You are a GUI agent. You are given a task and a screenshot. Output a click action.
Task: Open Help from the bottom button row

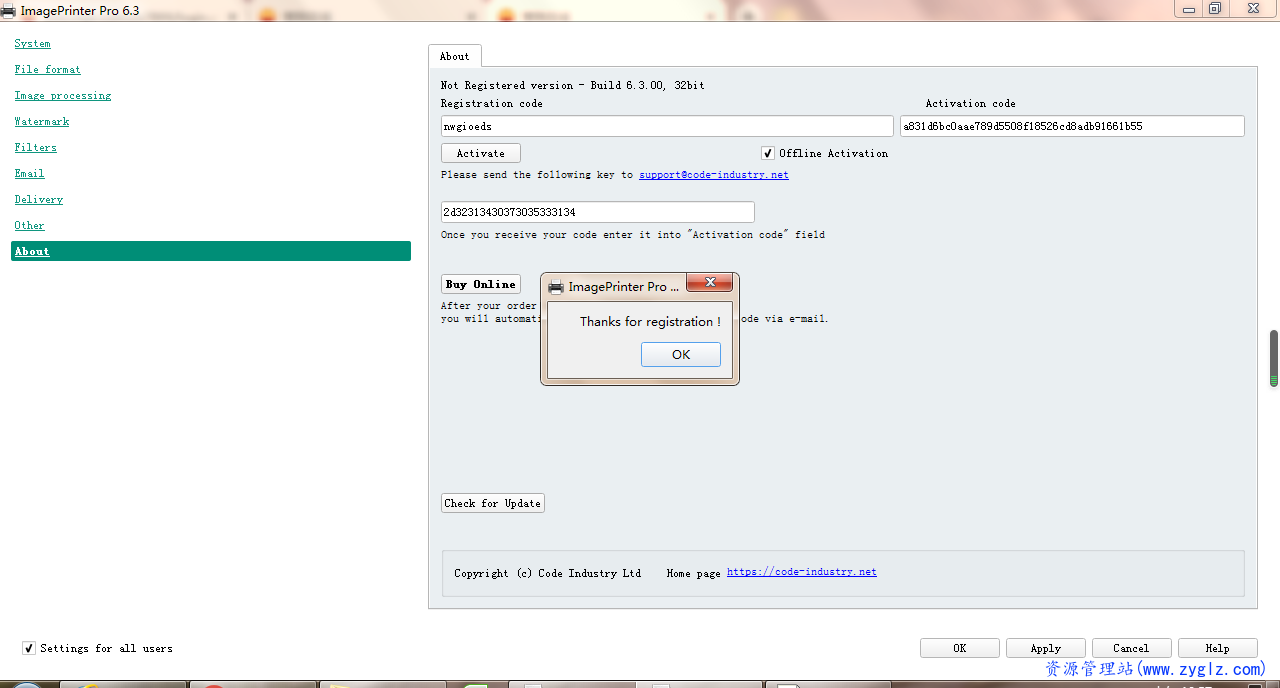[1218, 648]
